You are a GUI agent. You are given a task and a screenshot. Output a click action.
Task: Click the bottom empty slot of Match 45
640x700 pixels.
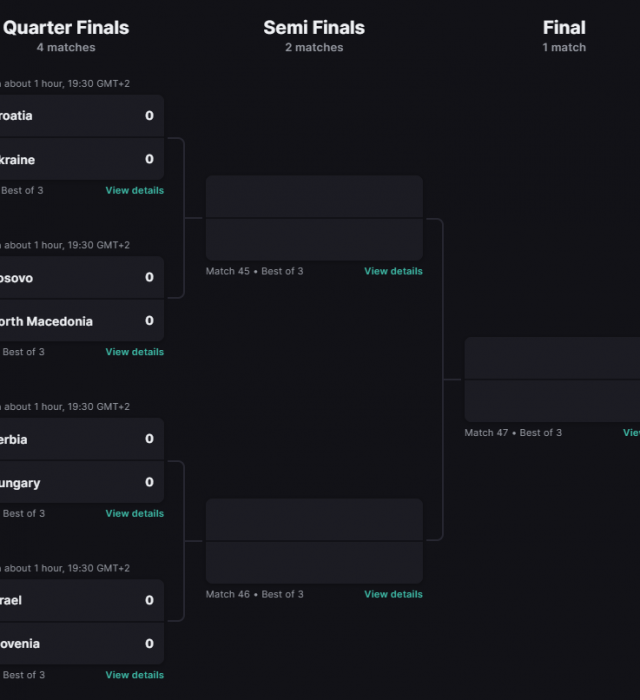(314, 240)
